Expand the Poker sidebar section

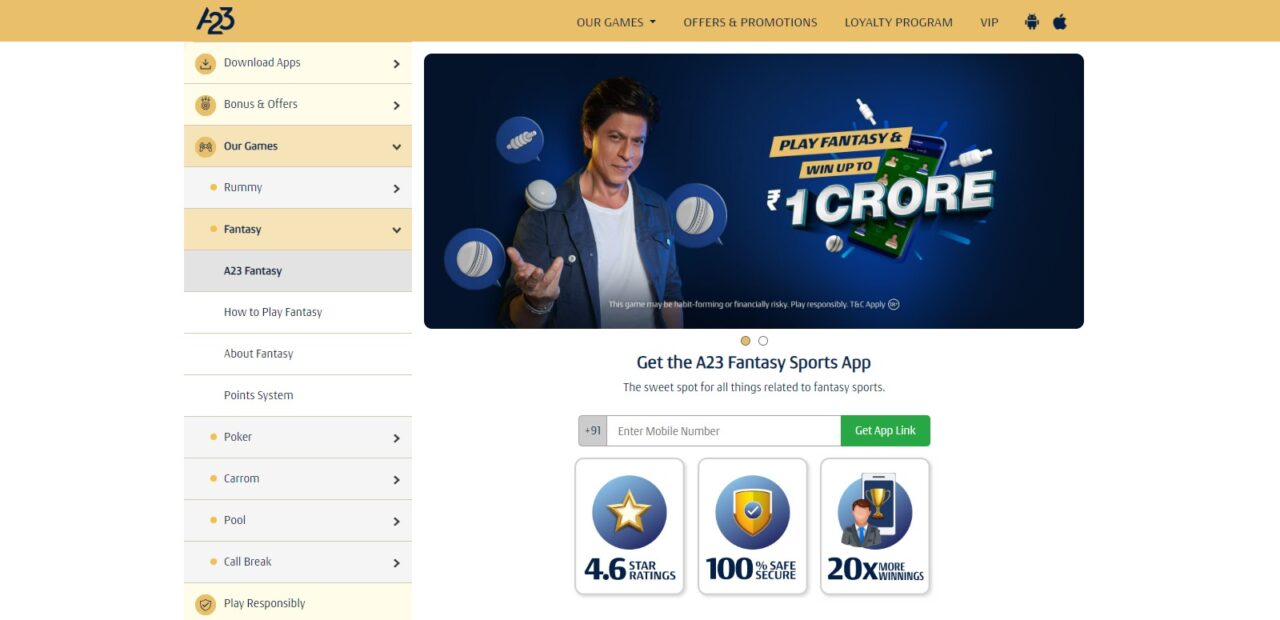298,438
